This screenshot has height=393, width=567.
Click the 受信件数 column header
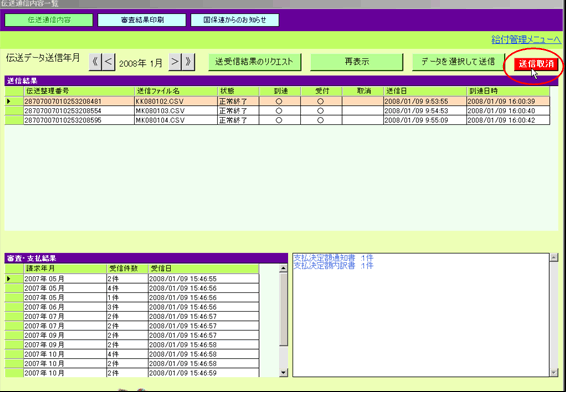tap(127, 269)
